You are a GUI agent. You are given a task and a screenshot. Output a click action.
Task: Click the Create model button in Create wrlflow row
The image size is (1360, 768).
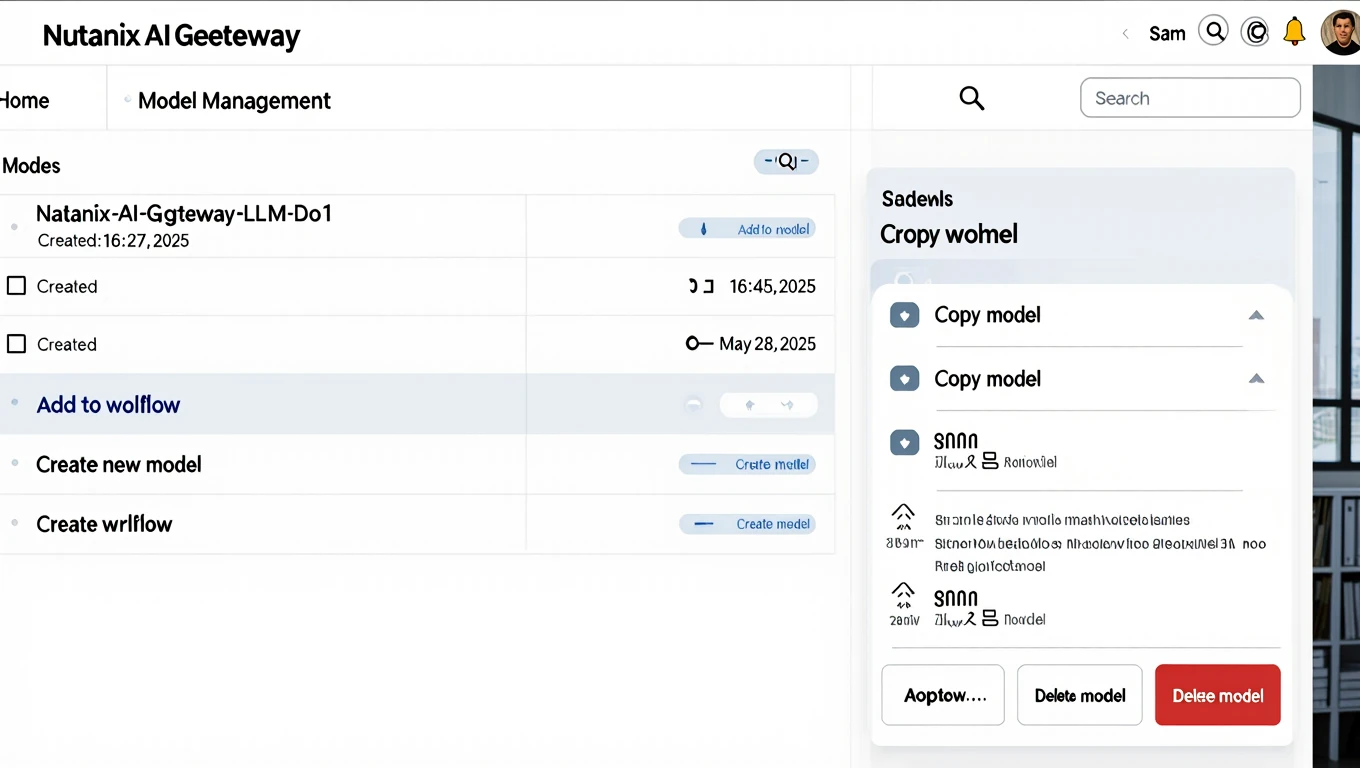pyautogui.click(x=747, y=524)
